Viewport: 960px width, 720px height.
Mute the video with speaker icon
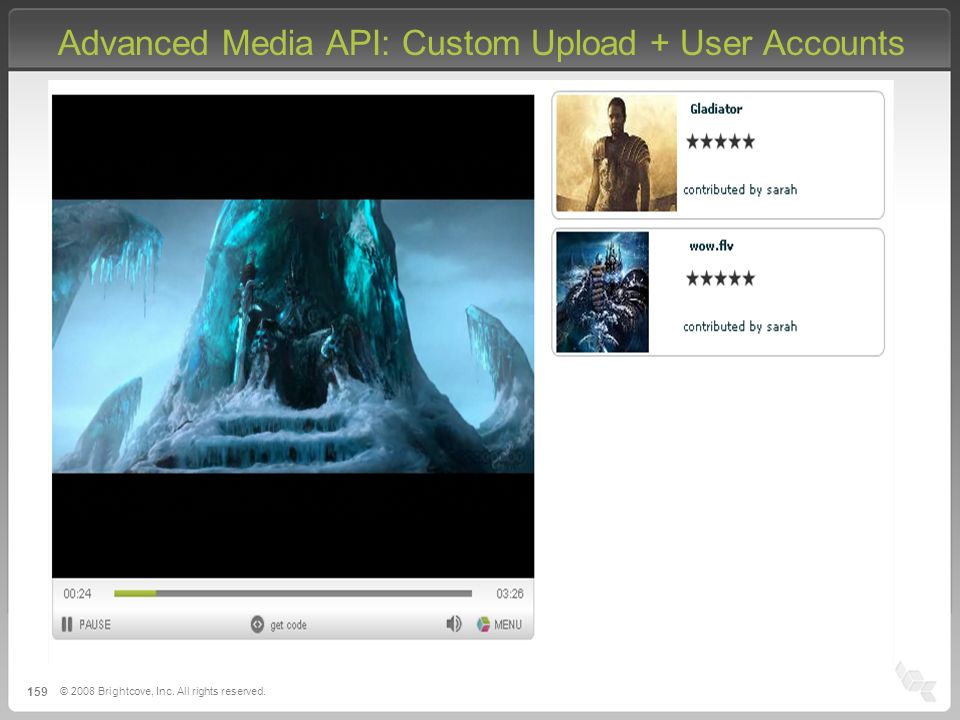(x=454, y=624)
